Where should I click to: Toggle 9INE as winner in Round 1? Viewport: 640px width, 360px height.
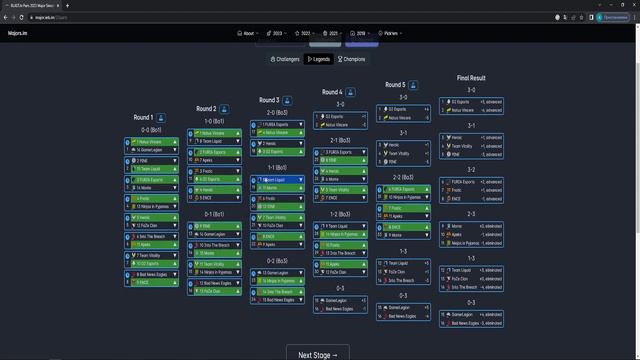[154, 161]
